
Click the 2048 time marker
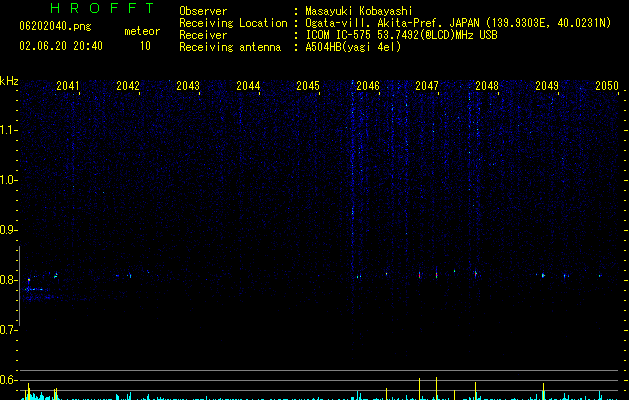click(x=487, y=86)
